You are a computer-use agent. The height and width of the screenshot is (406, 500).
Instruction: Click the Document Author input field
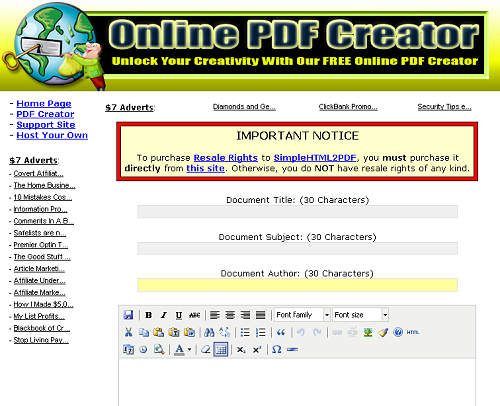pyautogui.click(x=297, y=285)
